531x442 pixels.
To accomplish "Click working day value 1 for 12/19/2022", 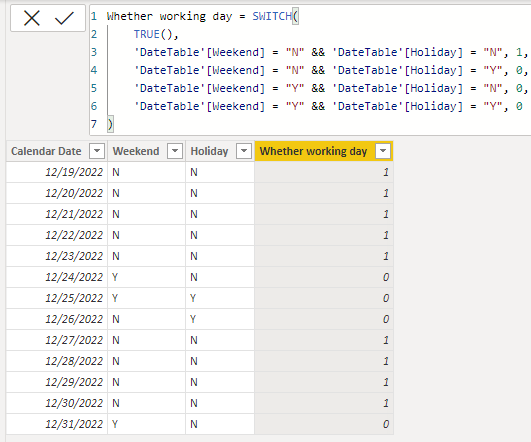I will (324, 172).
